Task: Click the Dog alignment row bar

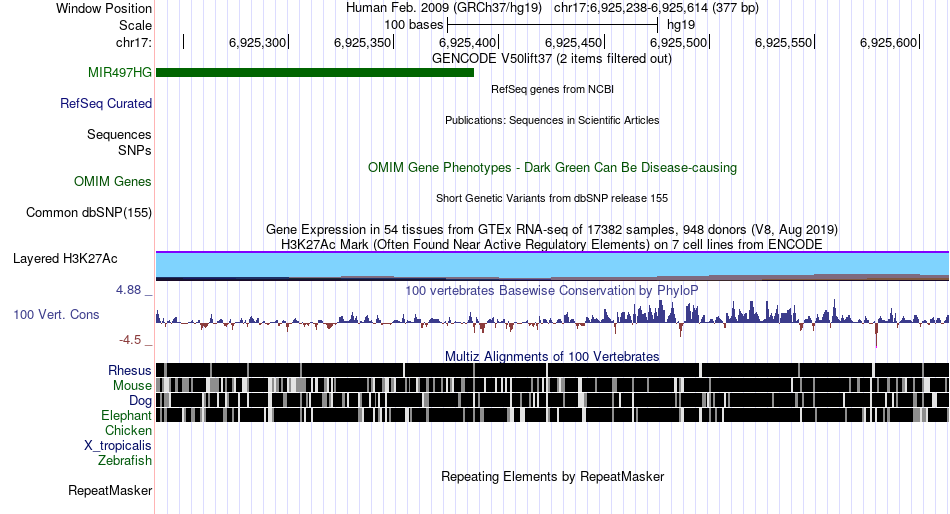Action: tap(553, 401)
